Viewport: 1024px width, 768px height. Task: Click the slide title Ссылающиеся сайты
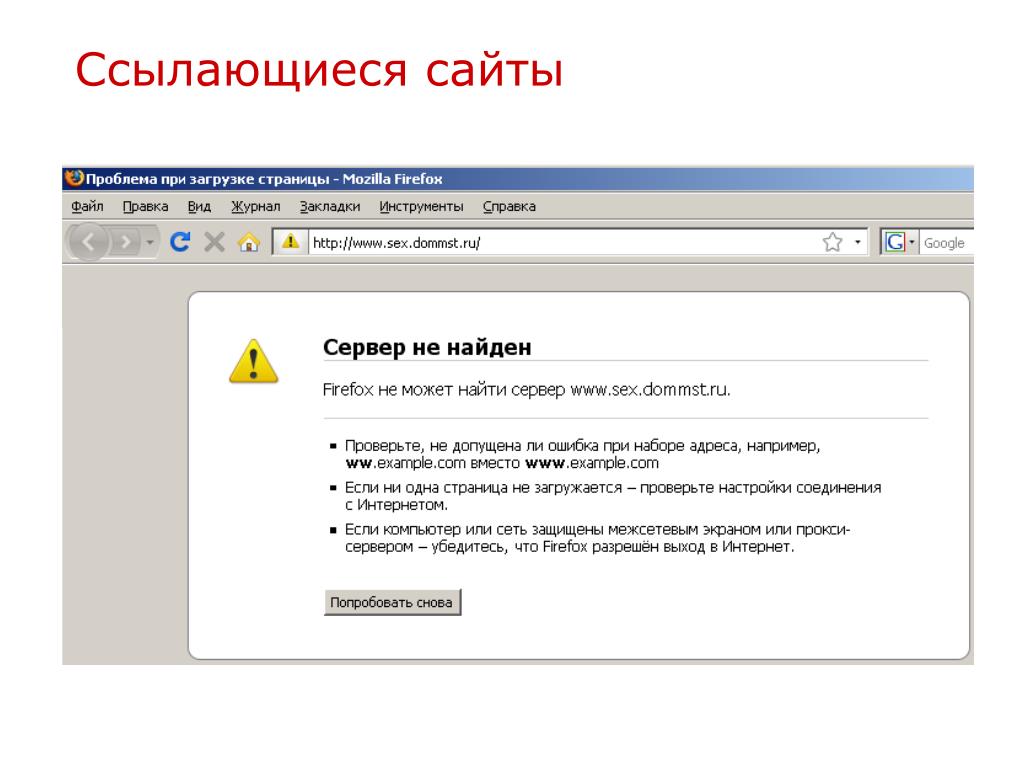[319, 69]
